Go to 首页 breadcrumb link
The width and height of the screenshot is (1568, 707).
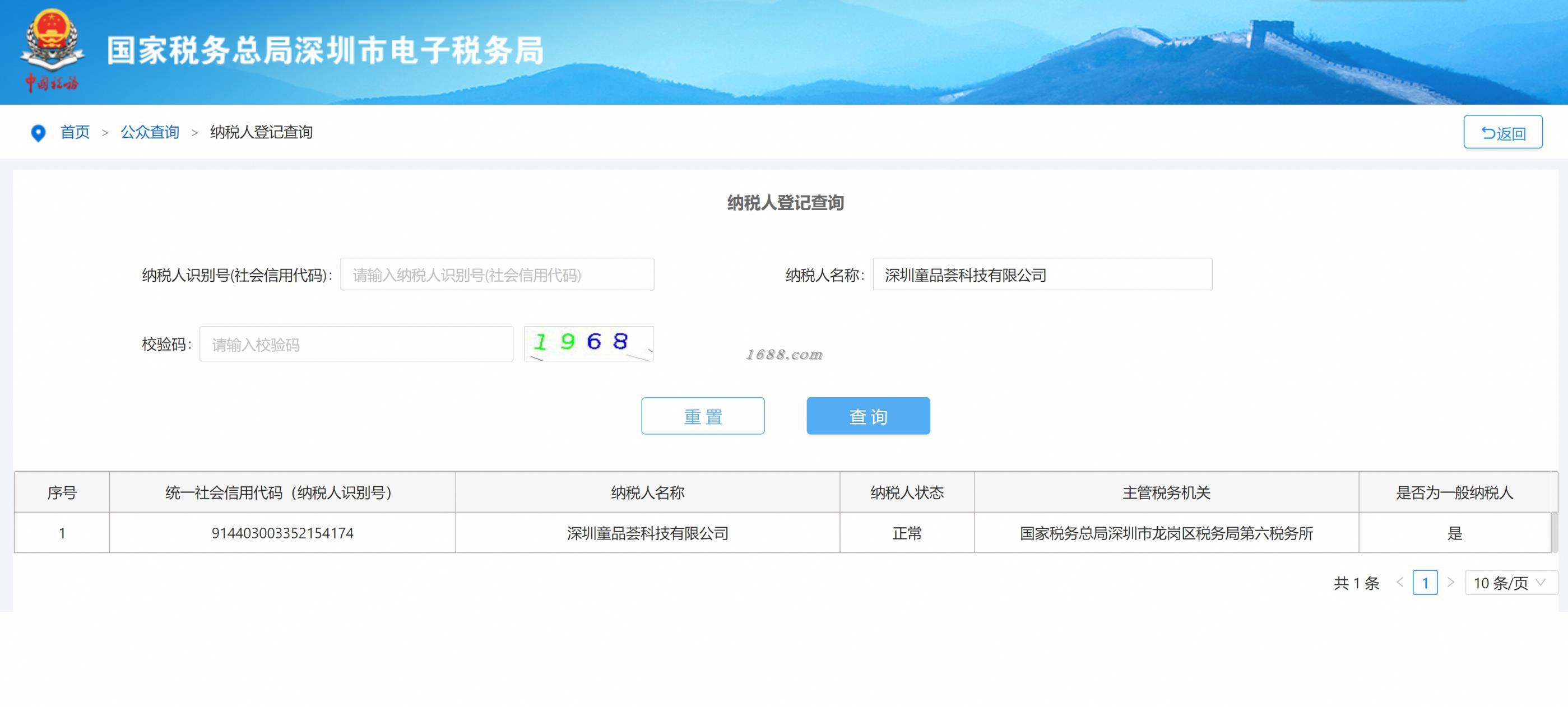(x=75, y=132)
